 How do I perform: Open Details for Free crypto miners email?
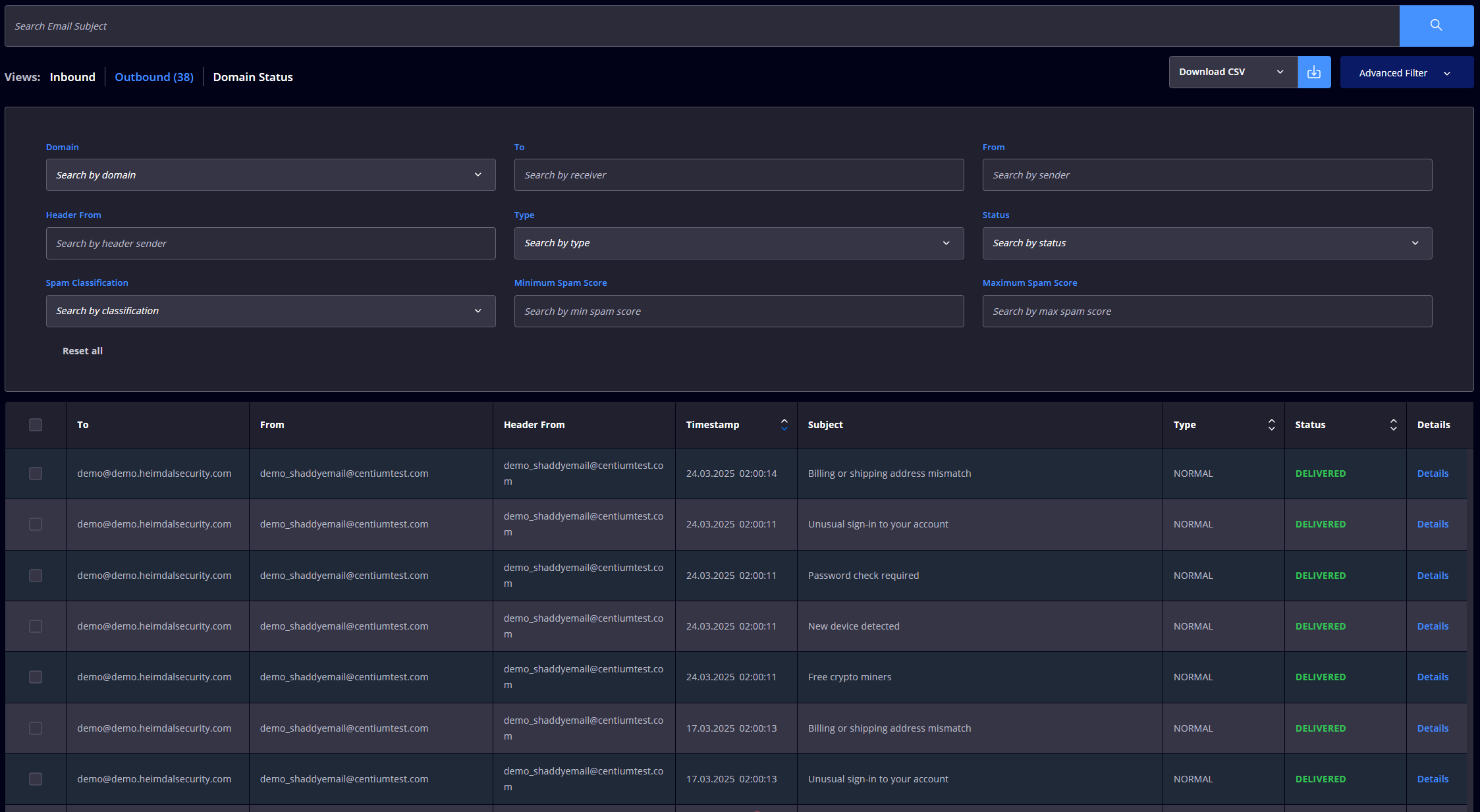tap(1433, 677)
